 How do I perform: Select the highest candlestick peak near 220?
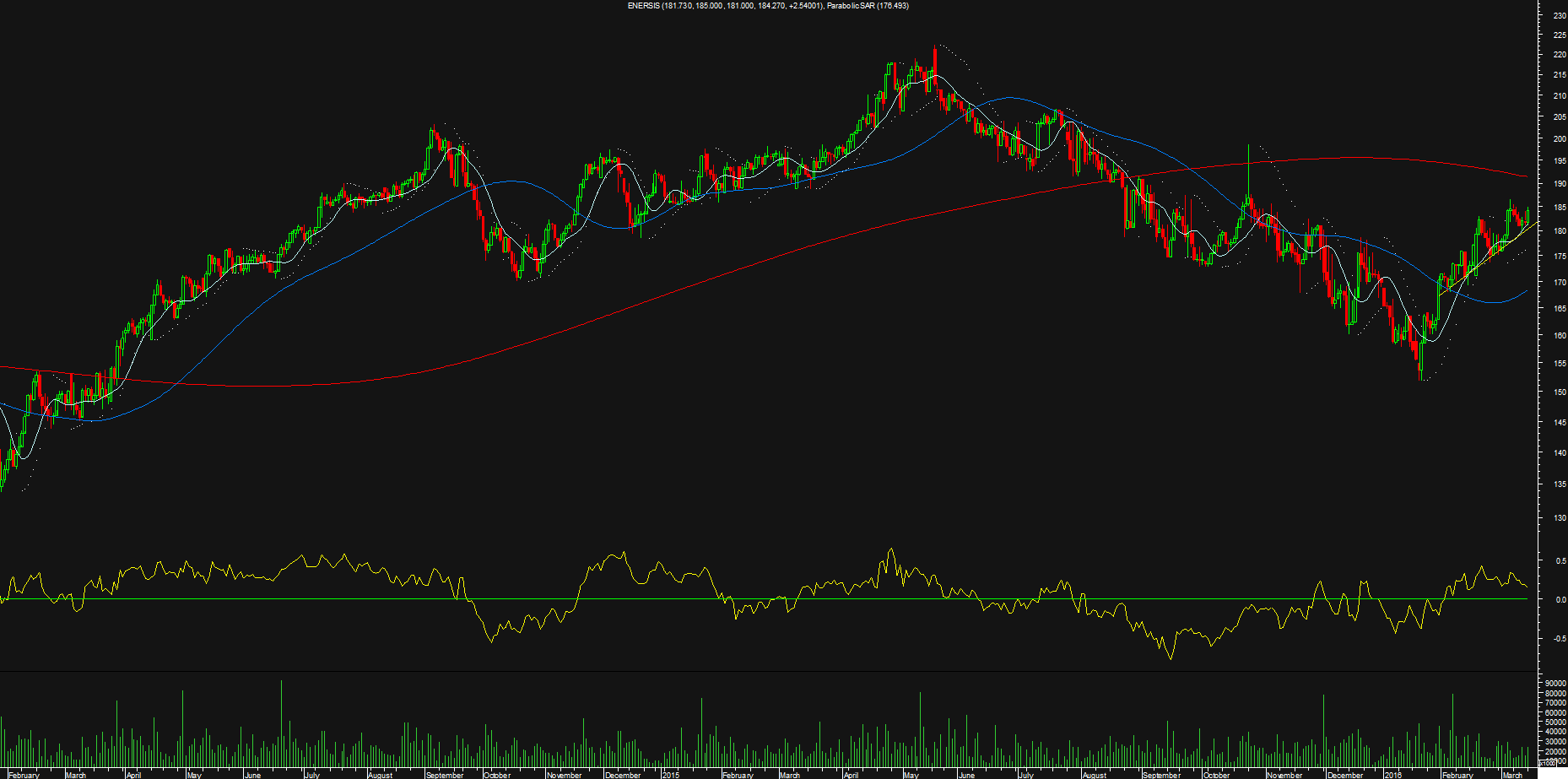(x=935, y=51)
